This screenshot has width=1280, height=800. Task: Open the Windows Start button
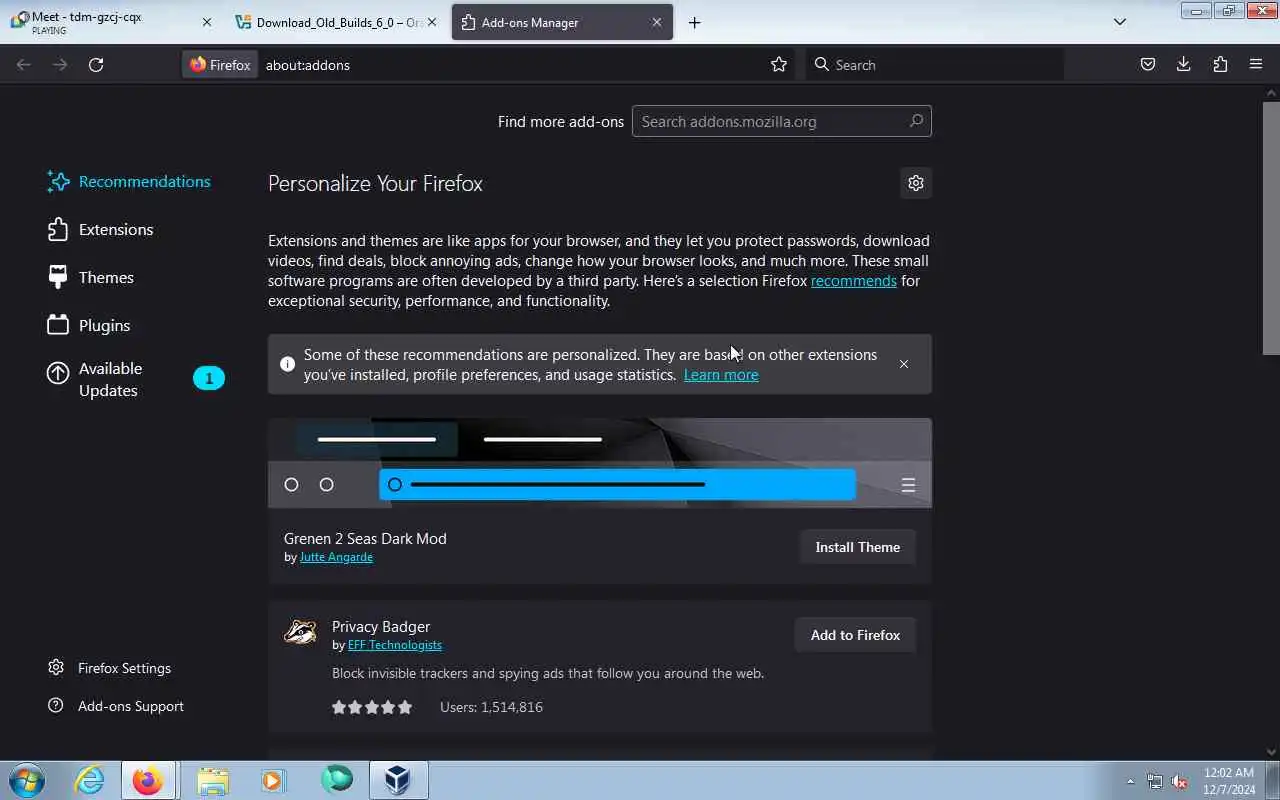click(x=27, y=780)
